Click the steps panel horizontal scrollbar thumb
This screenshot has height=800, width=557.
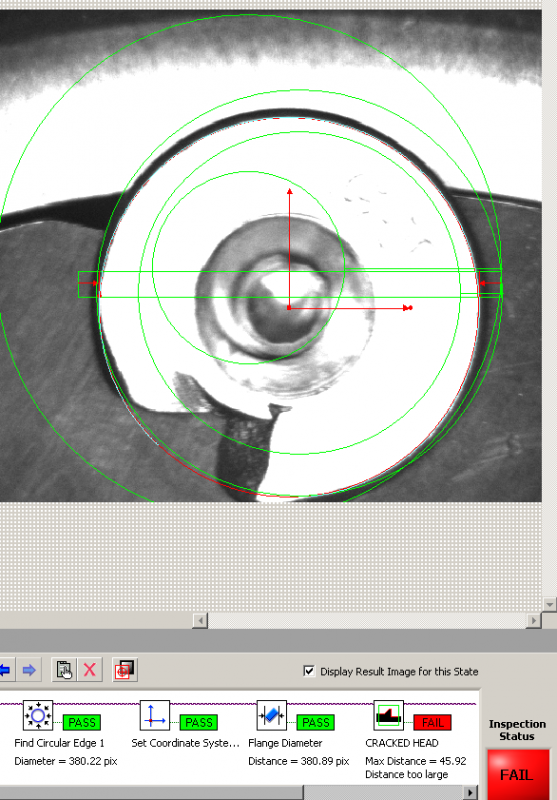(x=151, y=793)
